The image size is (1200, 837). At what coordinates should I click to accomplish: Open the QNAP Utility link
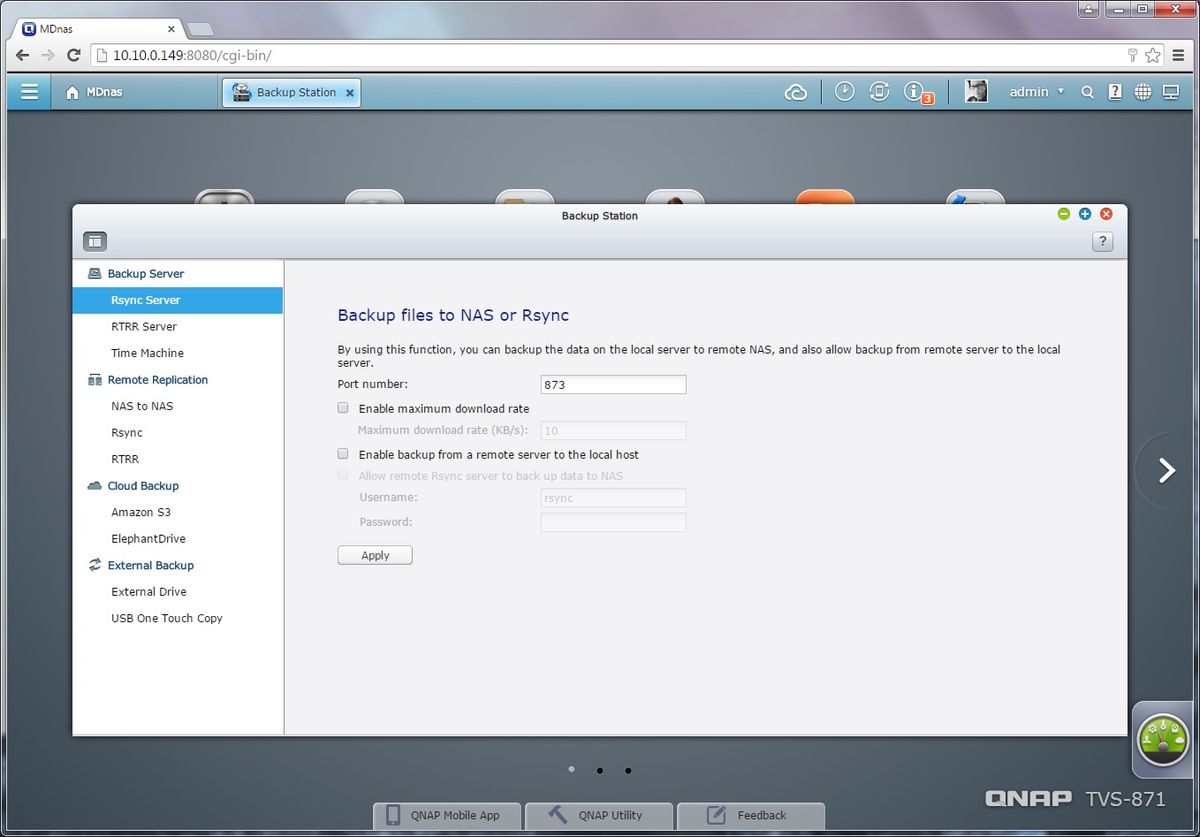[x=599, y=815]
